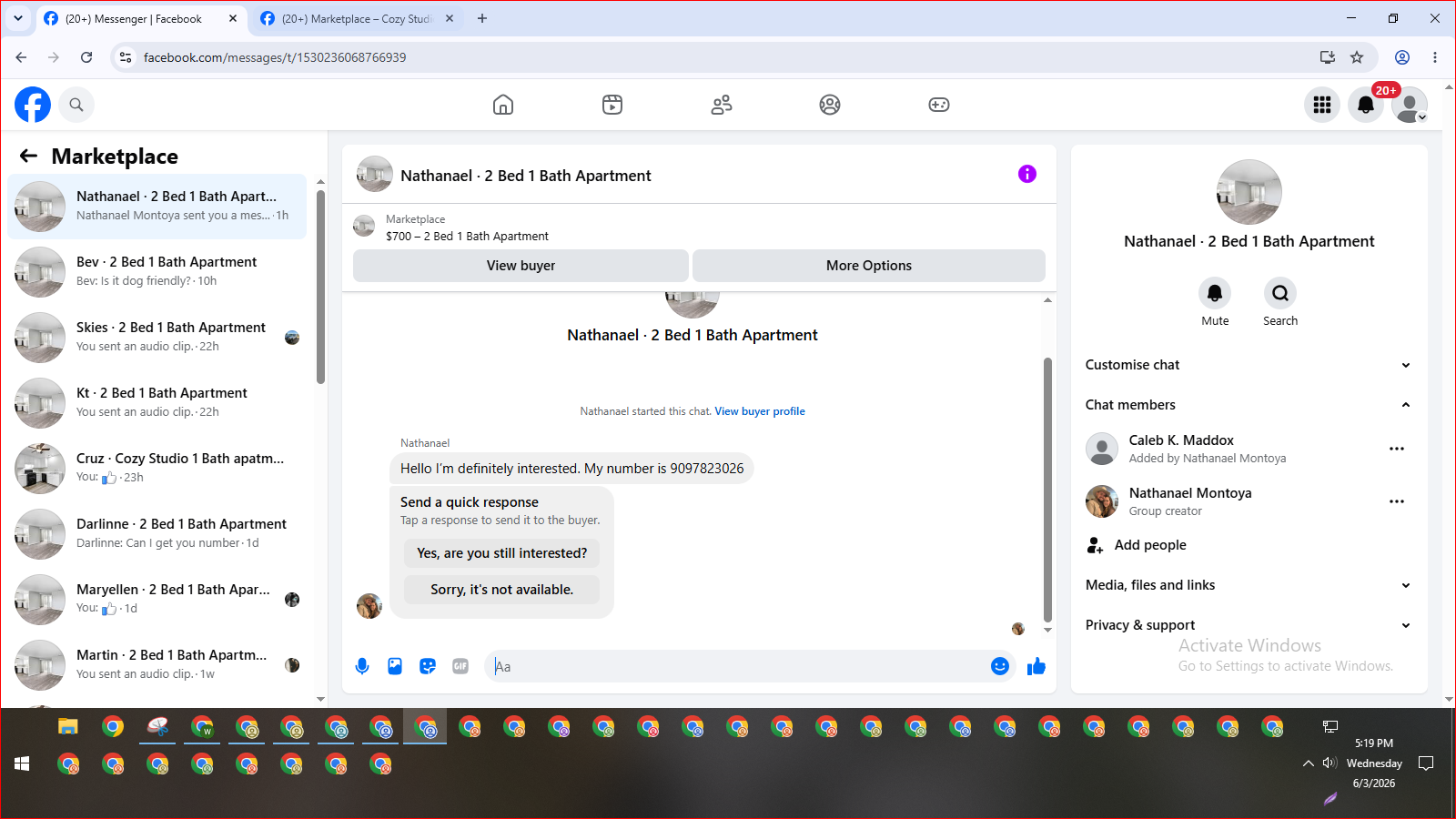The height and width of the screenshot is (819, 1456).
Task: Search in conversation using the Search icon
Action: coord(1280,293)
